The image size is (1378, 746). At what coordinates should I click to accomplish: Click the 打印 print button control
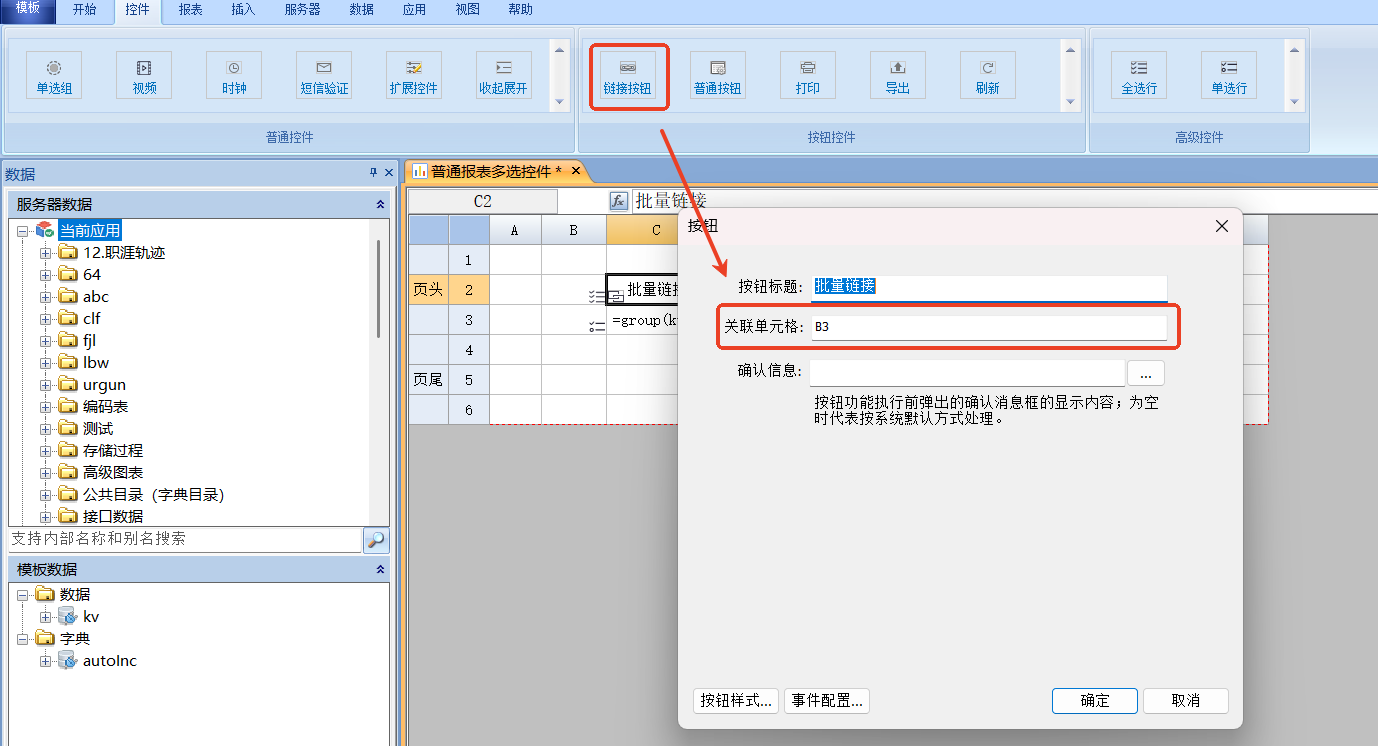click(x=808, y=76)
